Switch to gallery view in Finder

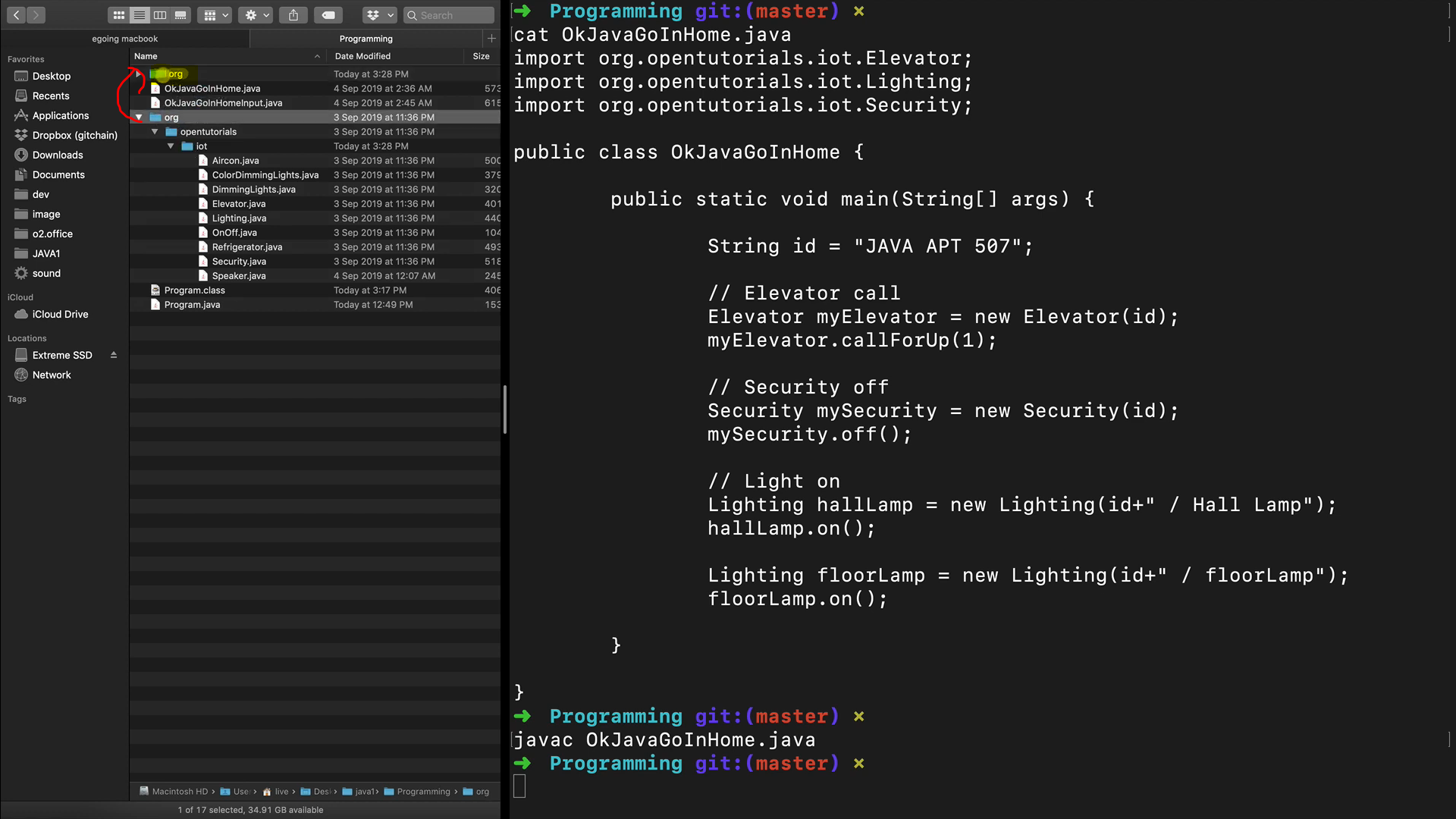(180, 15)
